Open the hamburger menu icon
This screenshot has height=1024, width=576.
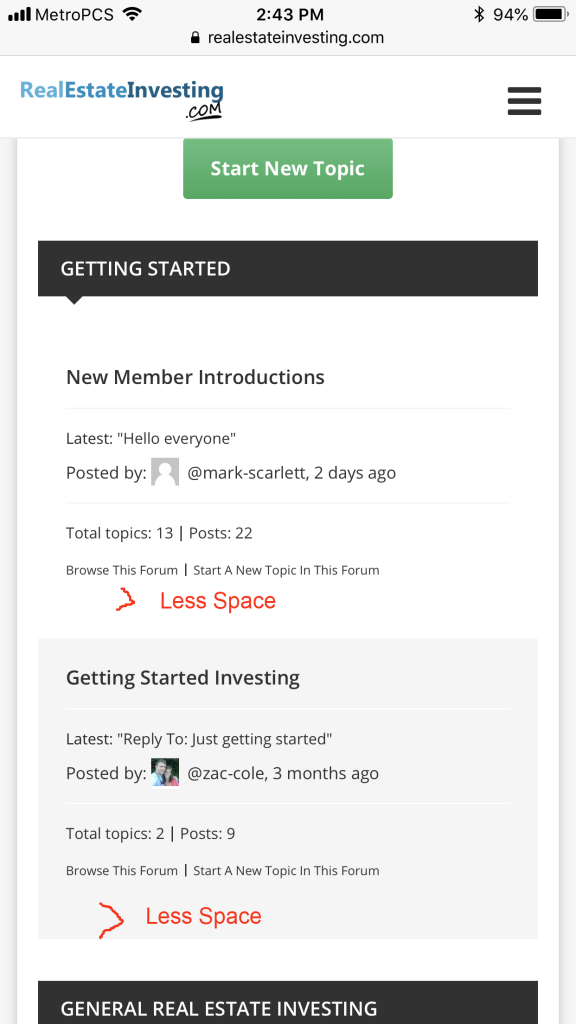coord(524,101)
